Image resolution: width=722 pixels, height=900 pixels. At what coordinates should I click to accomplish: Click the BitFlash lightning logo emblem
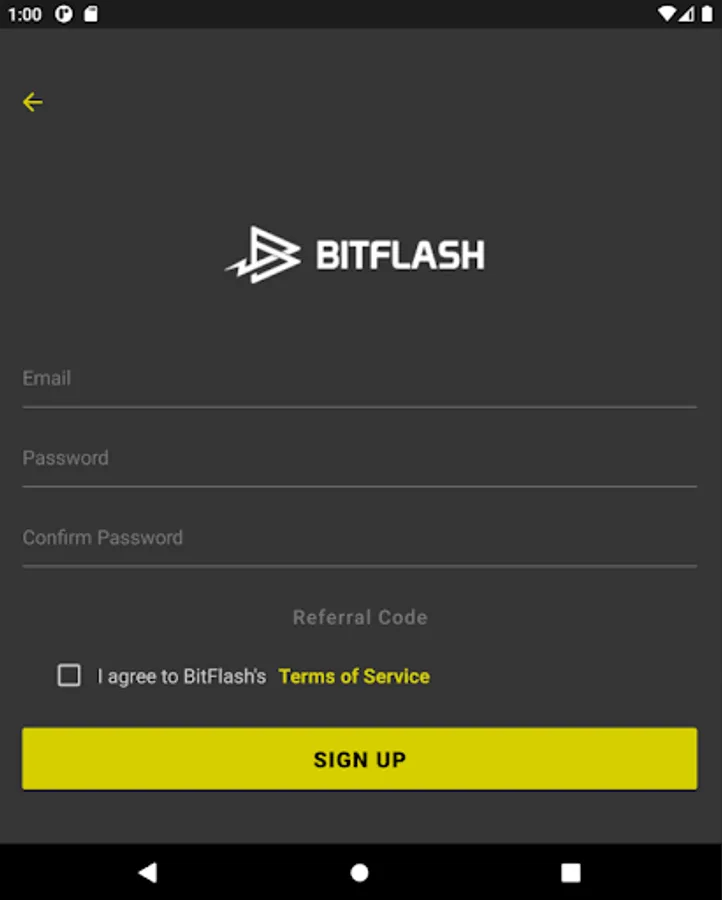tap(263, 255)
